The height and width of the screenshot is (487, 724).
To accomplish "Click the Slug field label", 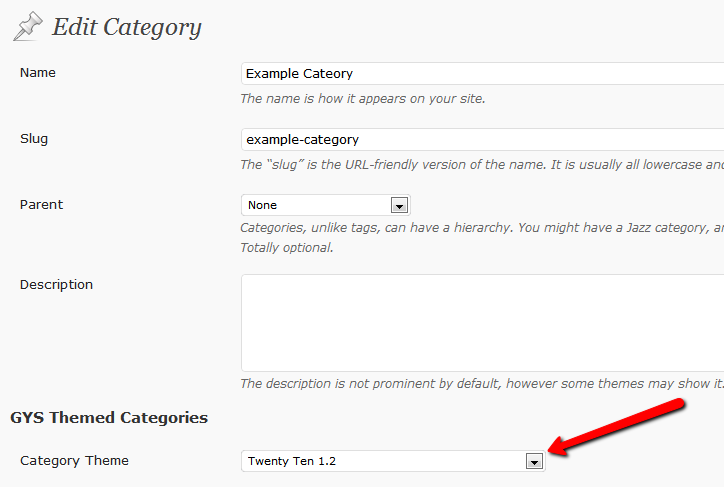I will (x=34, y=139).
